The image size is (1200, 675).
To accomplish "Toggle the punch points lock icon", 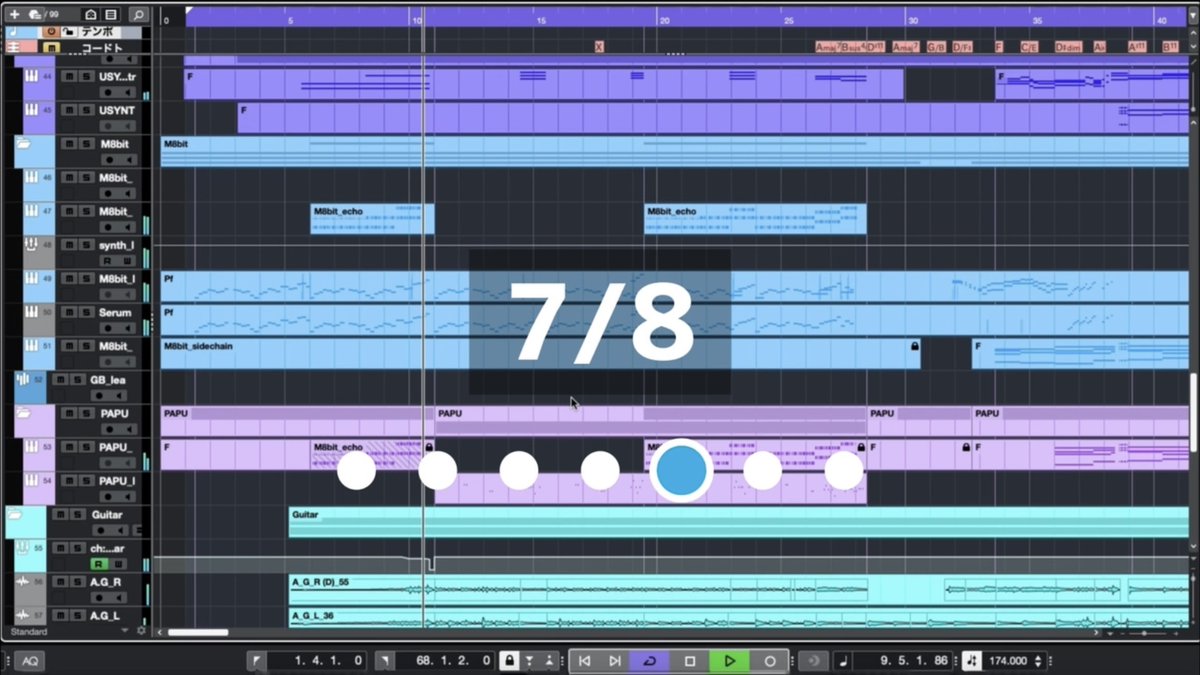I will click(509, 661).
